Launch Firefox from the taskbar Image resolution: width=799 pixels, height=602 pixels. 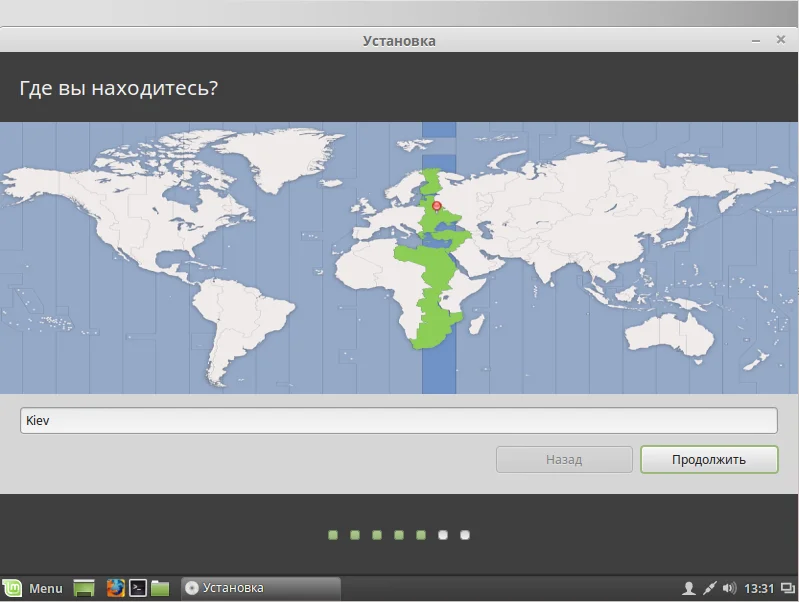[115, 588]
